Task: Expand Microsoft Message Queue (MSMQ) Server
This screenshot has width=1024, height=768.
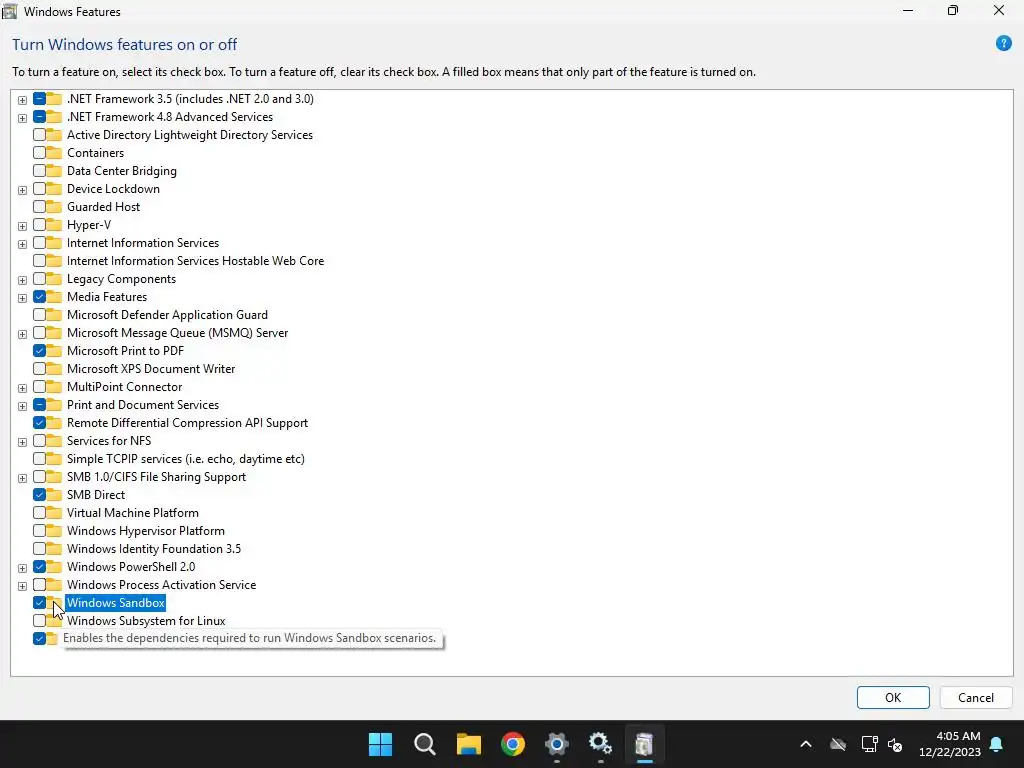Action: 22,334
